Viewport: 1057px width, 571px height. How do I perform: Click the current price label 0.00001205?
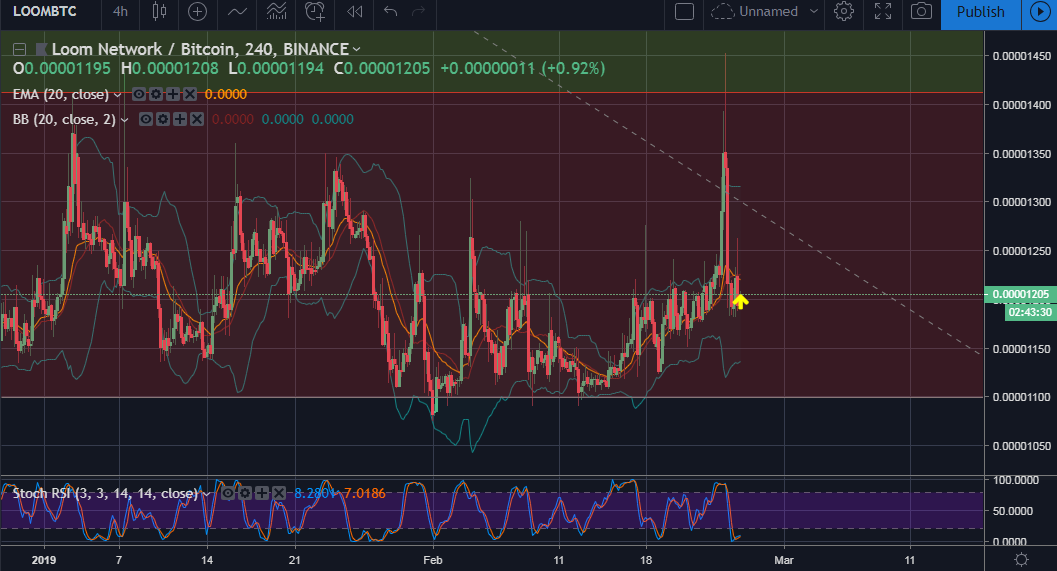1021,295
